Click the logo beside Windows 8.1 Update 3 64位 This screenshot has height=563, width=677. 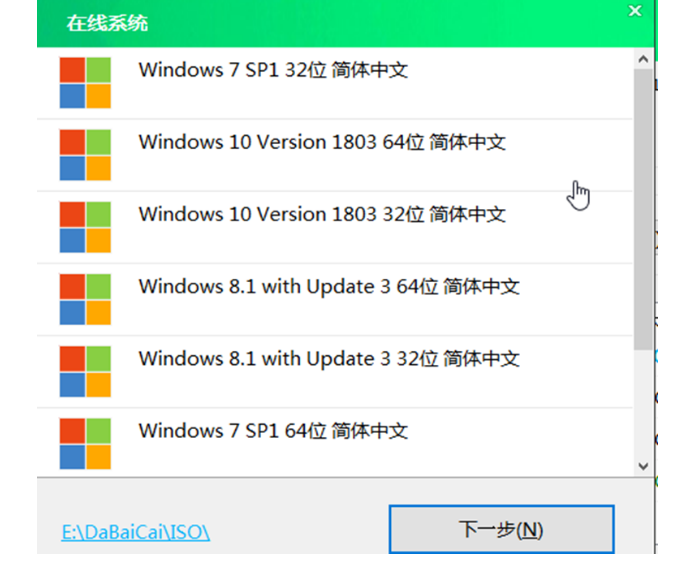coord(85,299)
